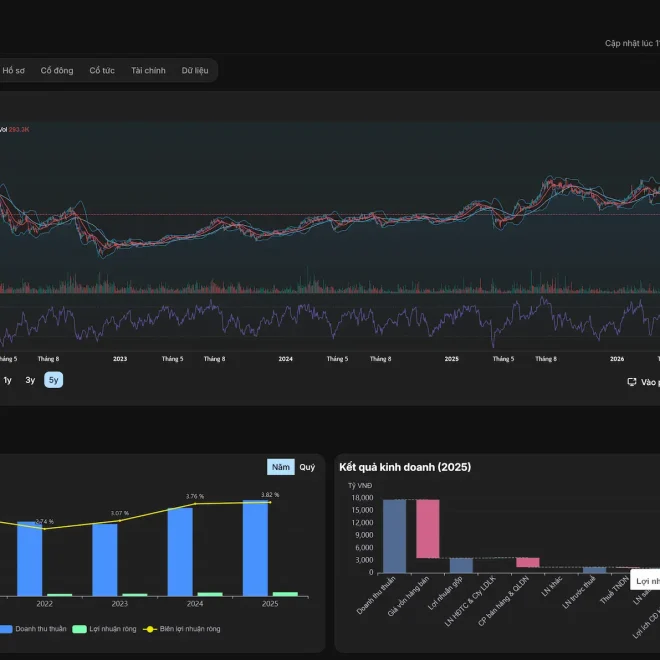Click the 2025 blue revenue bar
660x660 pixels.
coord(255,548)
